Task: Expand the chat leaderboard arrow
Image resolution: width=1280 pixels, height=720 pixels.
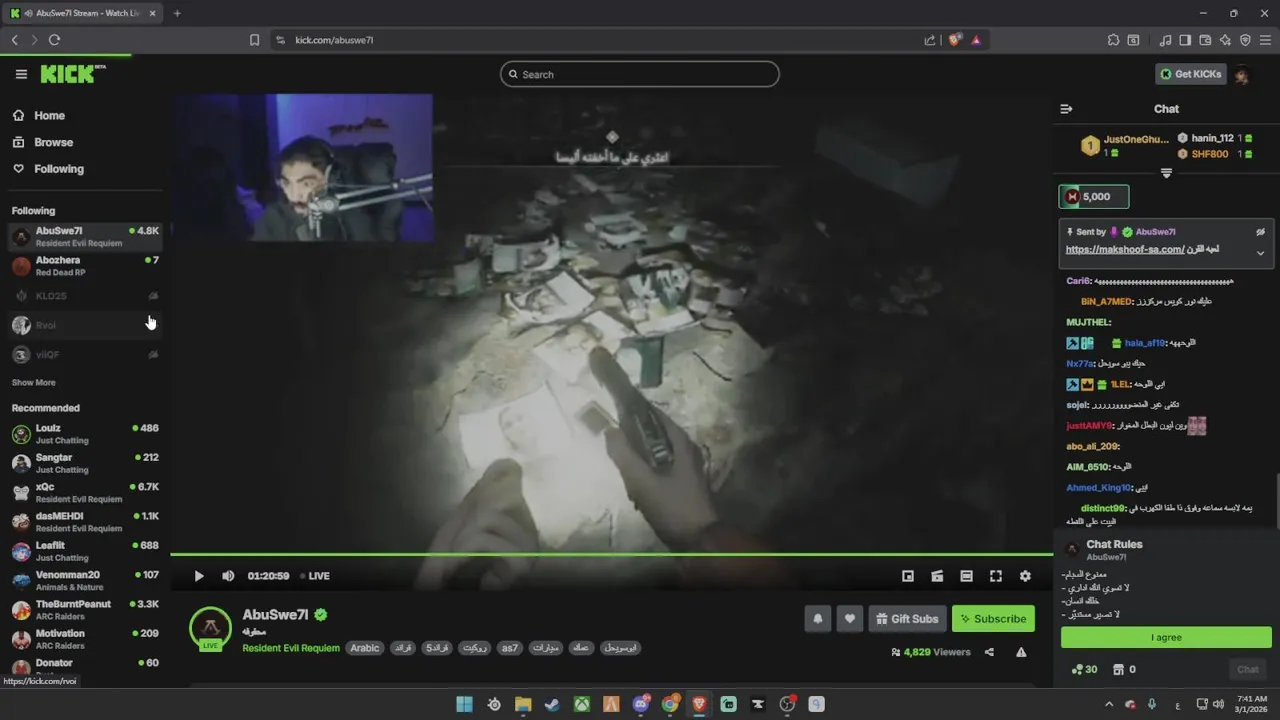Action: click(x=1166, y=173)
